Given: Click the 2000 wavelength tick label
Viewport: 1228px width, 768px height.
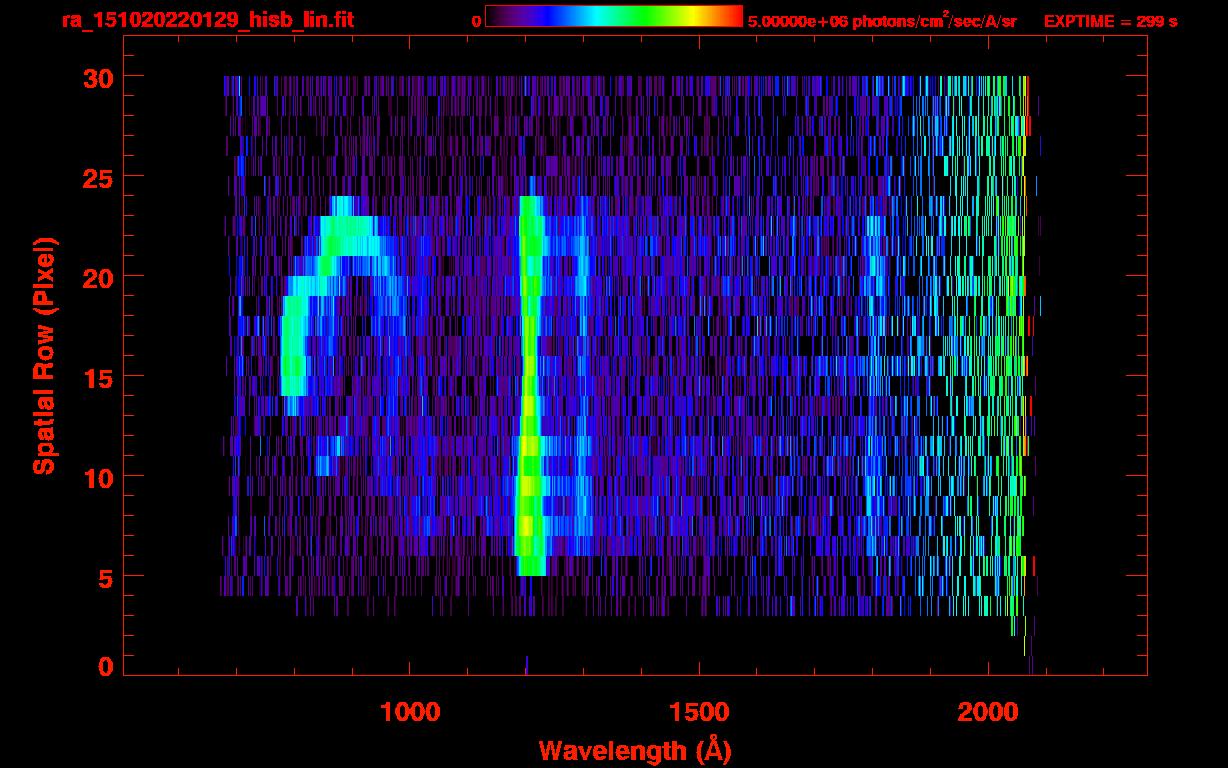Looking at the screenshot, I should click(x=988, y=712).
